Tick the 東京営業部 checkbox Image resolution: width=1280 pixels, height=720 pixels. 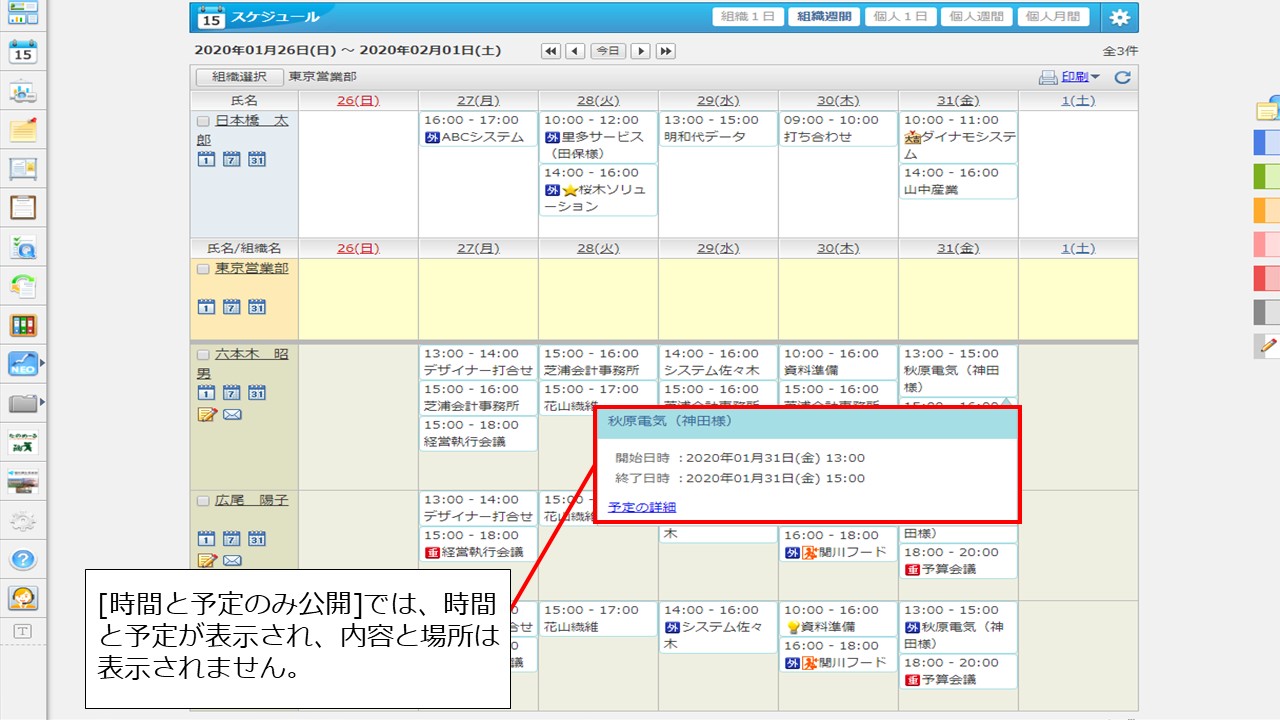pos(204,269)
